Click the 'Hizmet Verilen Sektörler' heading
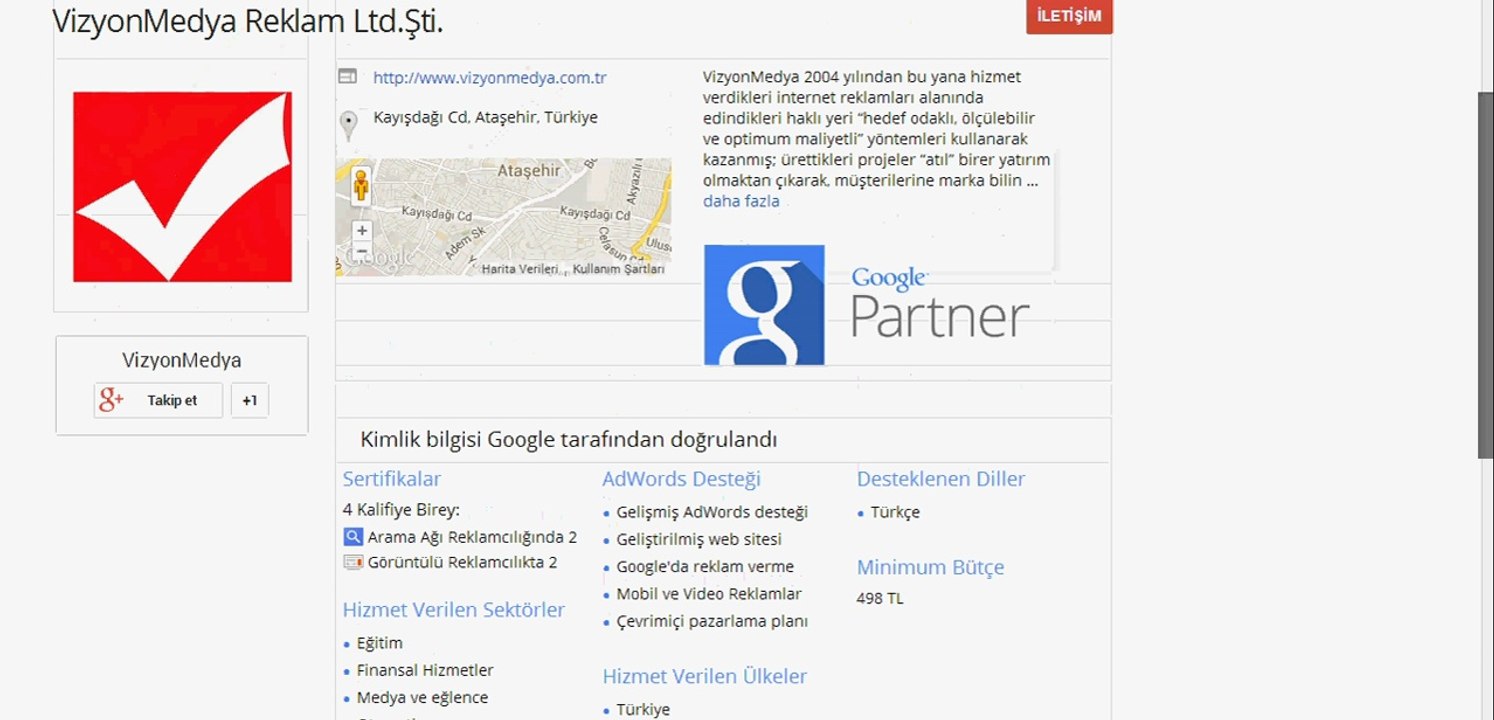1494x720 pixels. pyautogui.click(x=454, y=610)
